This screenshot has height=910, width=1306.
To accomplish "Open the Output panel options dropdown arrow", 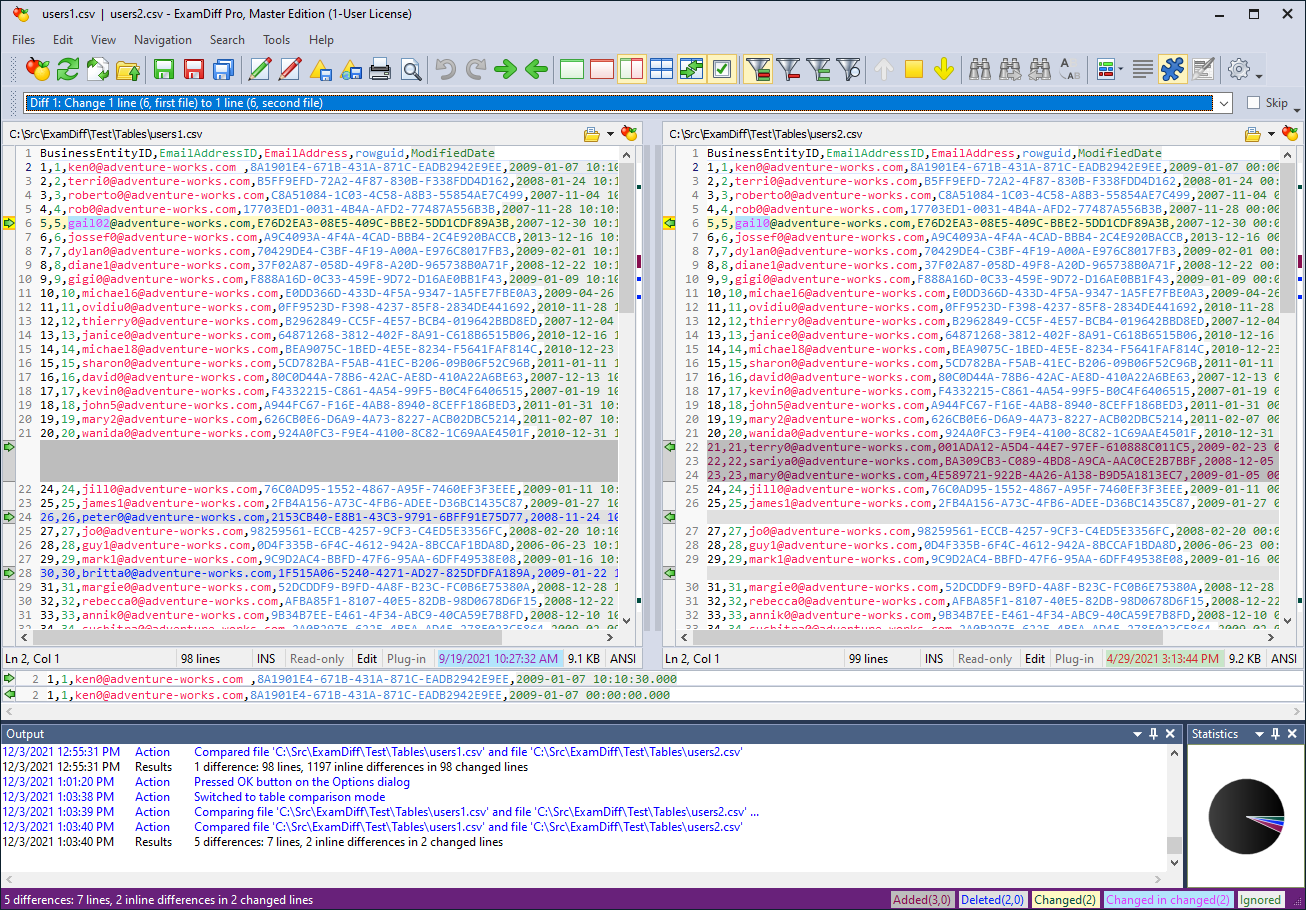I will click(1138, 734).
